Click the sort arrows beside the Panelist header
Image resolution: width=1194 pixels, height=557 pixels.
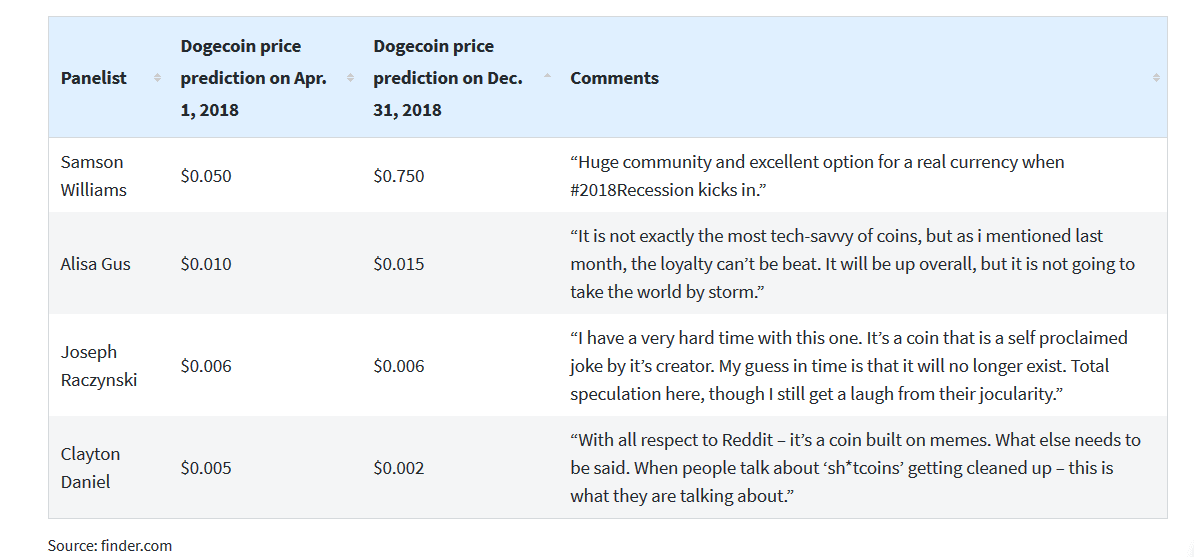click(157, 78)
